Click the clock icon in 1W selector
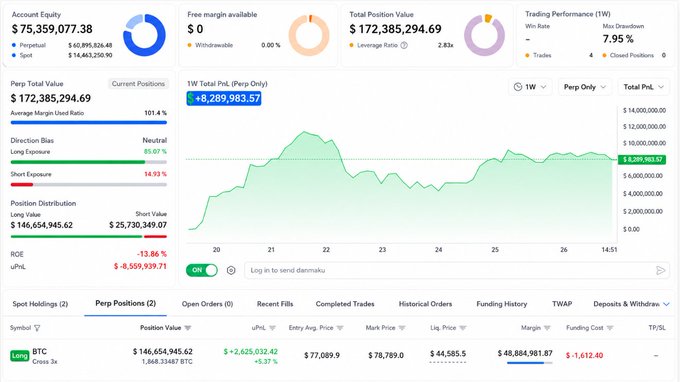Screen dimensions: 680x382 tap(518, 87)
